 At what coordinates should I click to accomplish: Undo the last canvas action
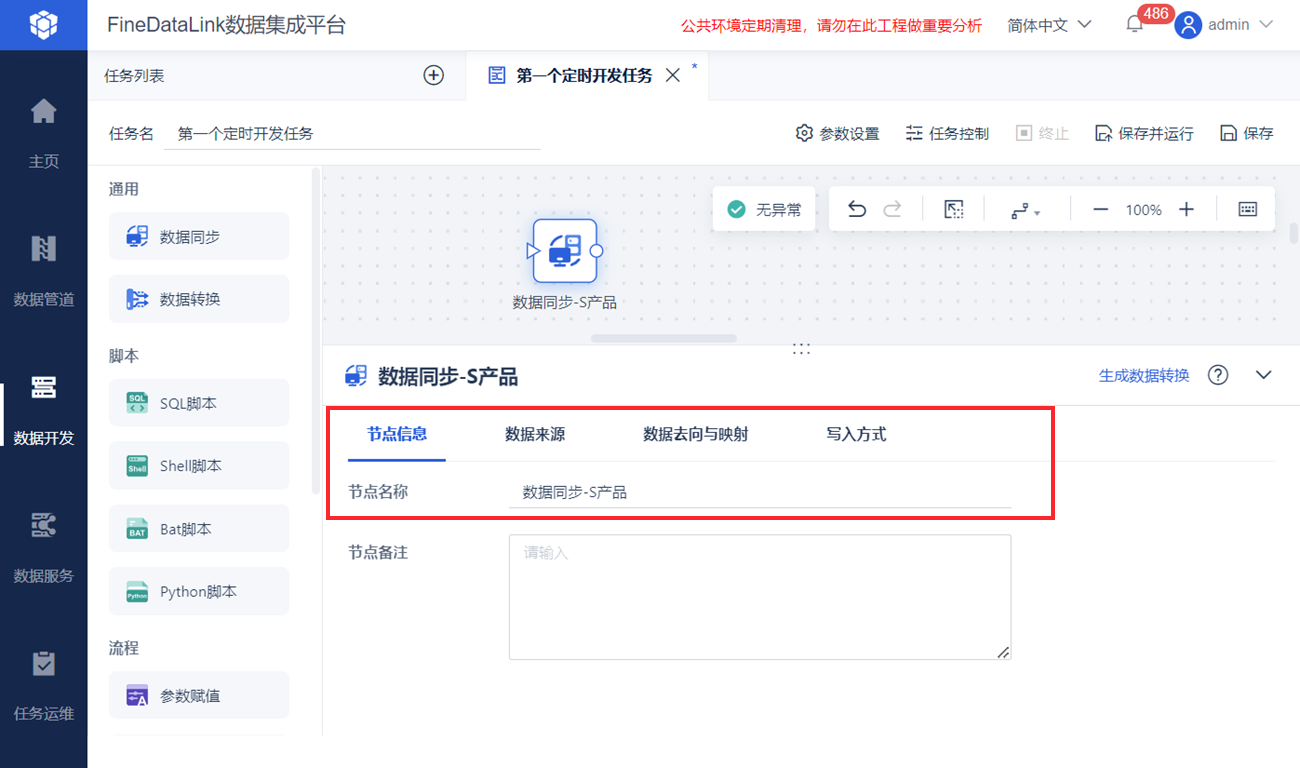pyautogui.click(x=856, y=209)
